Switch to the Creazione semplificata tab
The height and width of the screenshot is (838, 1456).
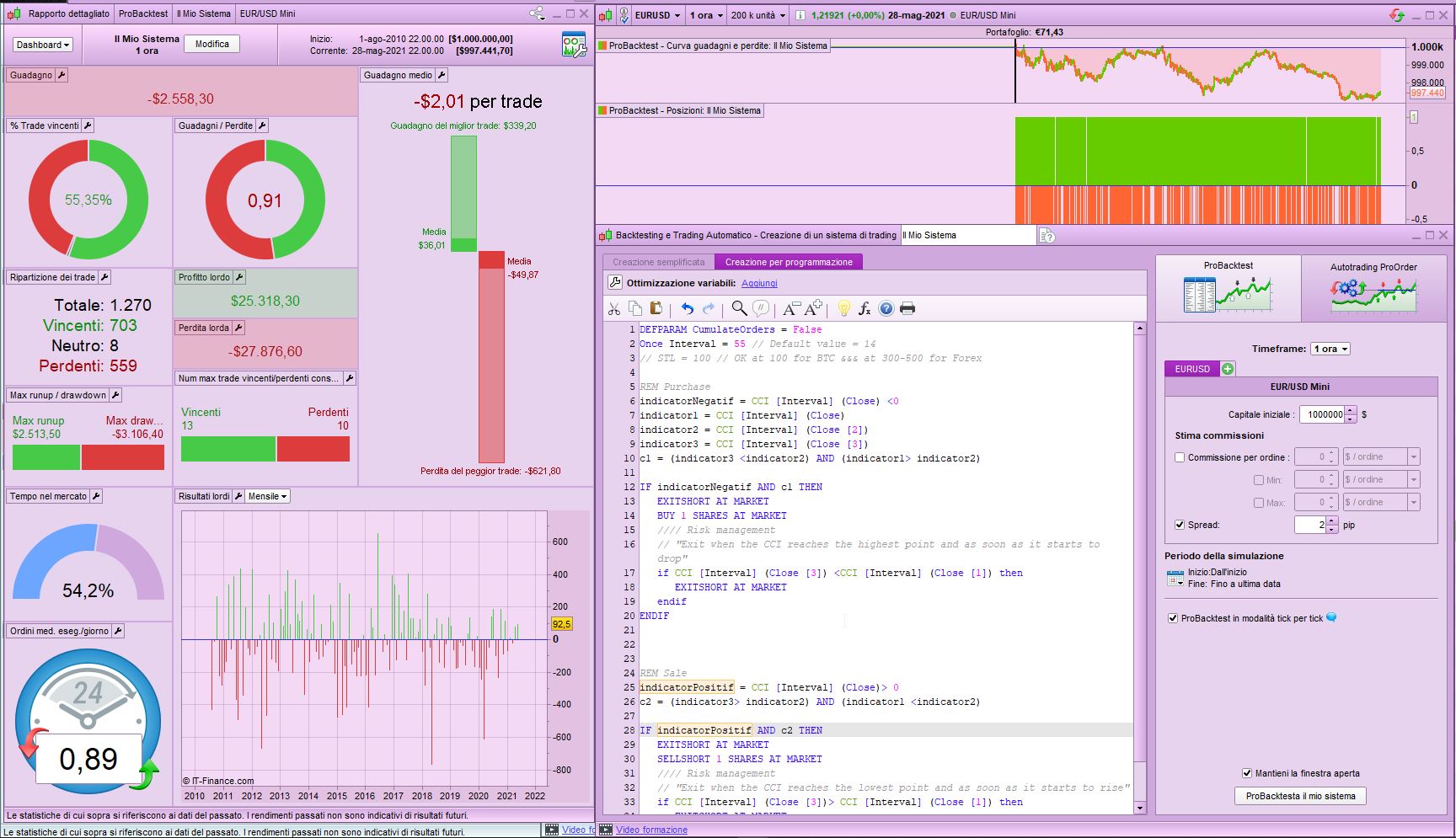tap(658, 262)
